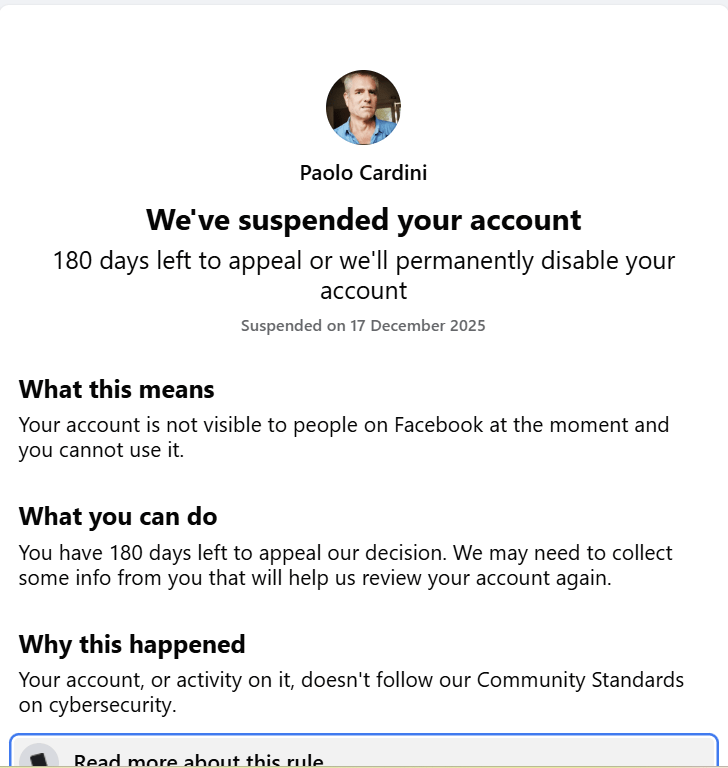Image resolution: width=728 pixels, height=768 pixels.
Task: Click the book icon beside Read more
Action: 39,758
